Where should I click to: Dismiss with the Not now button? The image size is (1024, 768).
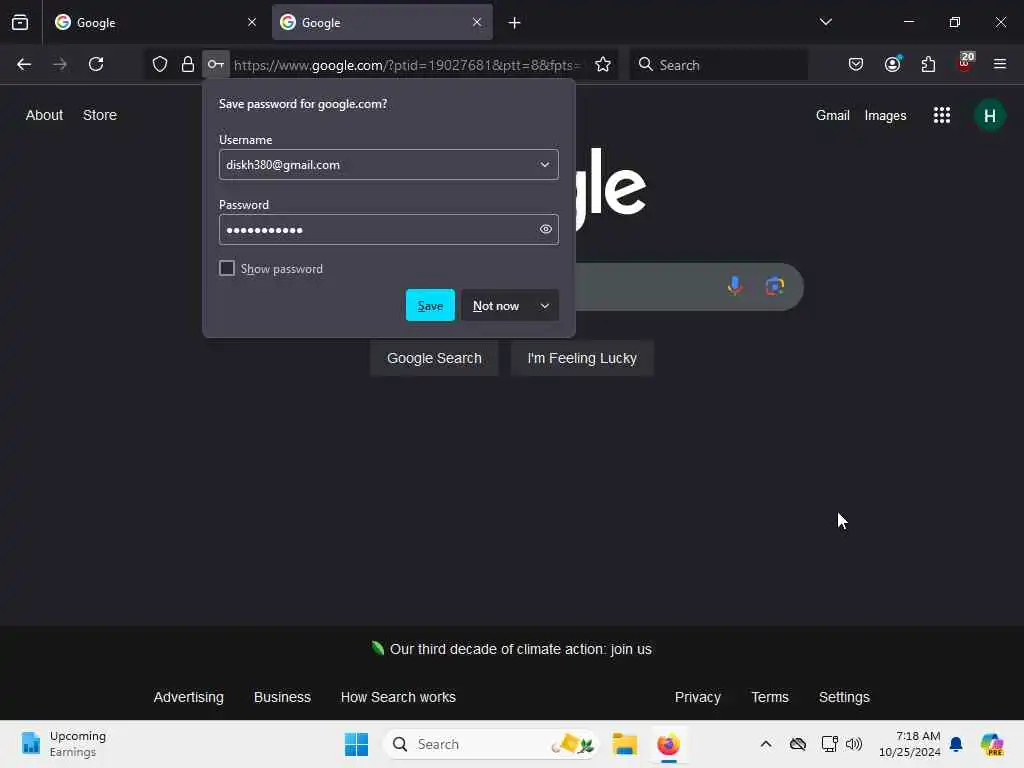tap(496, 306)
